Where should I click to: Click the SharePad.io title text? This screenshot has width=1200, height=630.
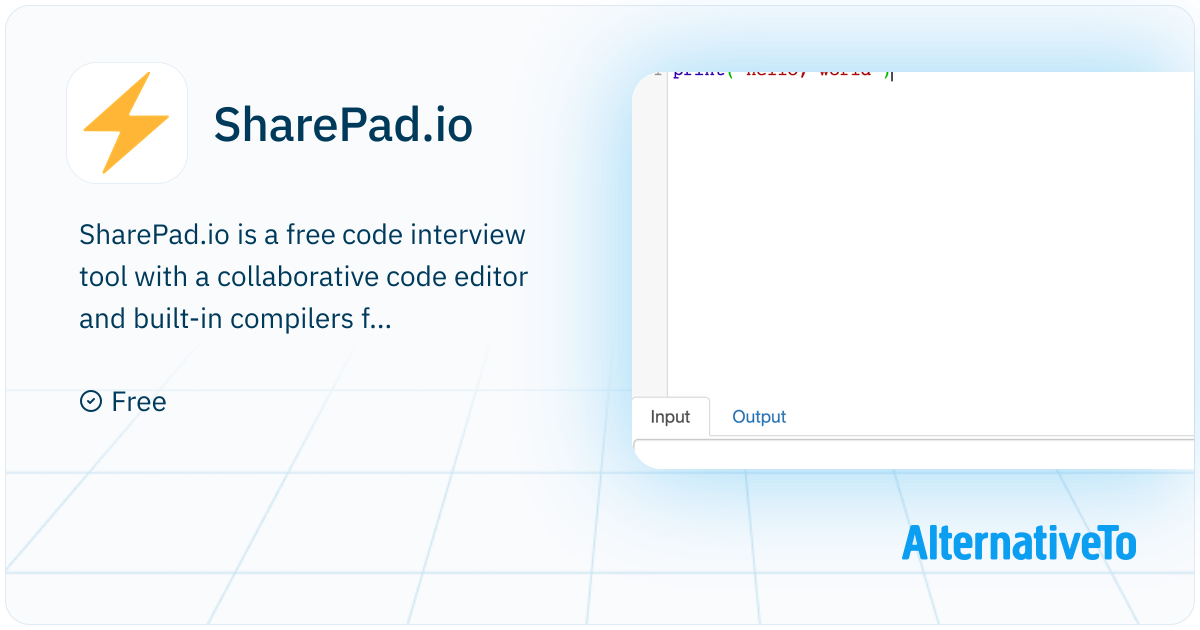click(343, 125)
